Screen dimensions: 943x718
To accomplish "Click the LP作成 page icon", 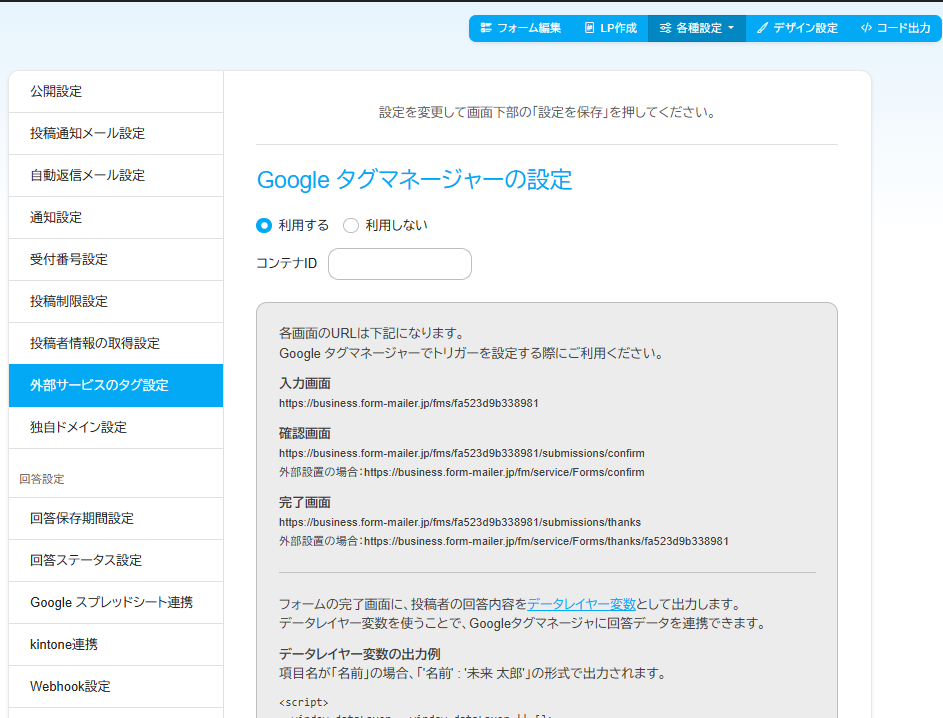I will (589, 28).
